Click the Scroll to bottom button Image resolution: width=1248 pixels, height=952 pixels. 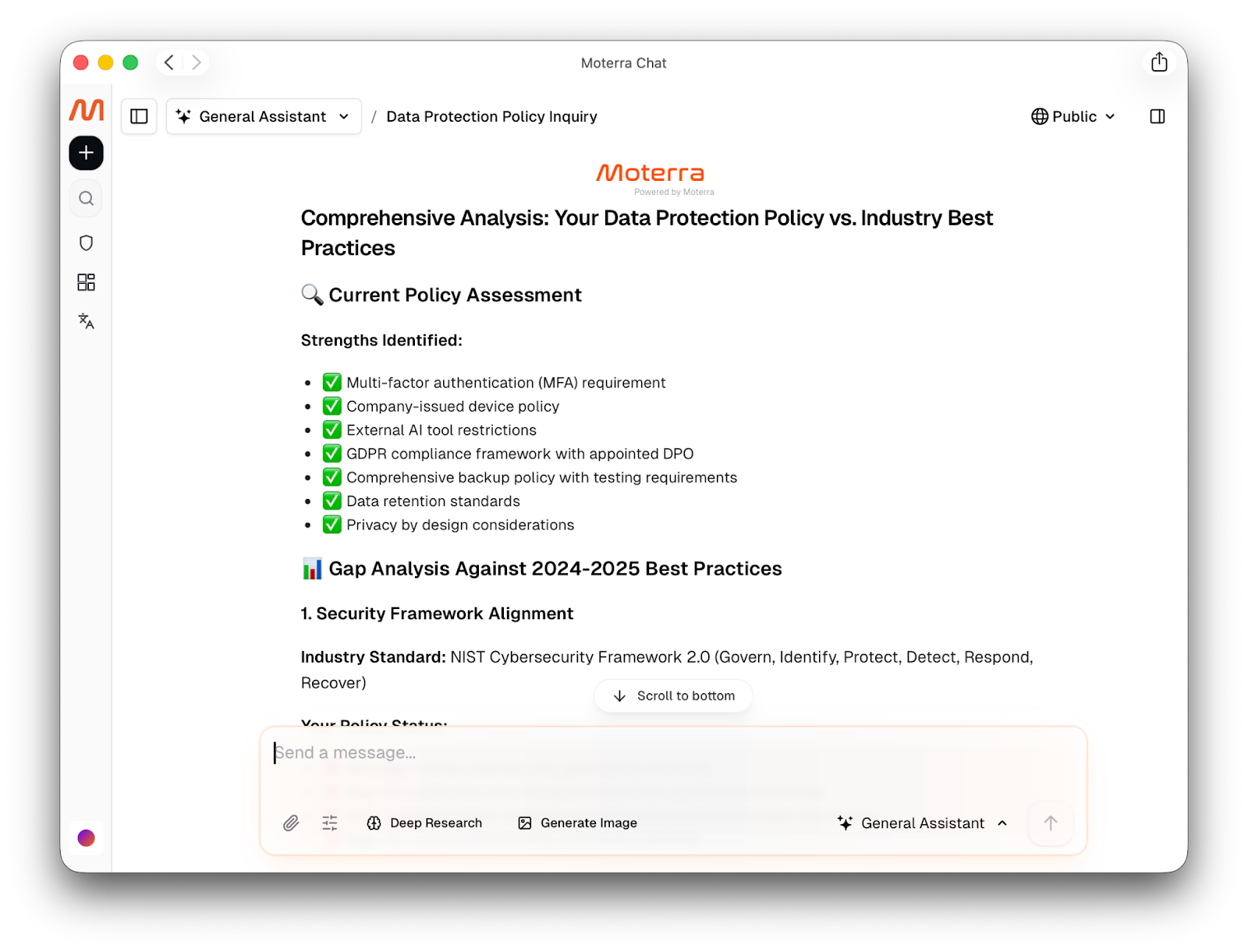point(674,695)
